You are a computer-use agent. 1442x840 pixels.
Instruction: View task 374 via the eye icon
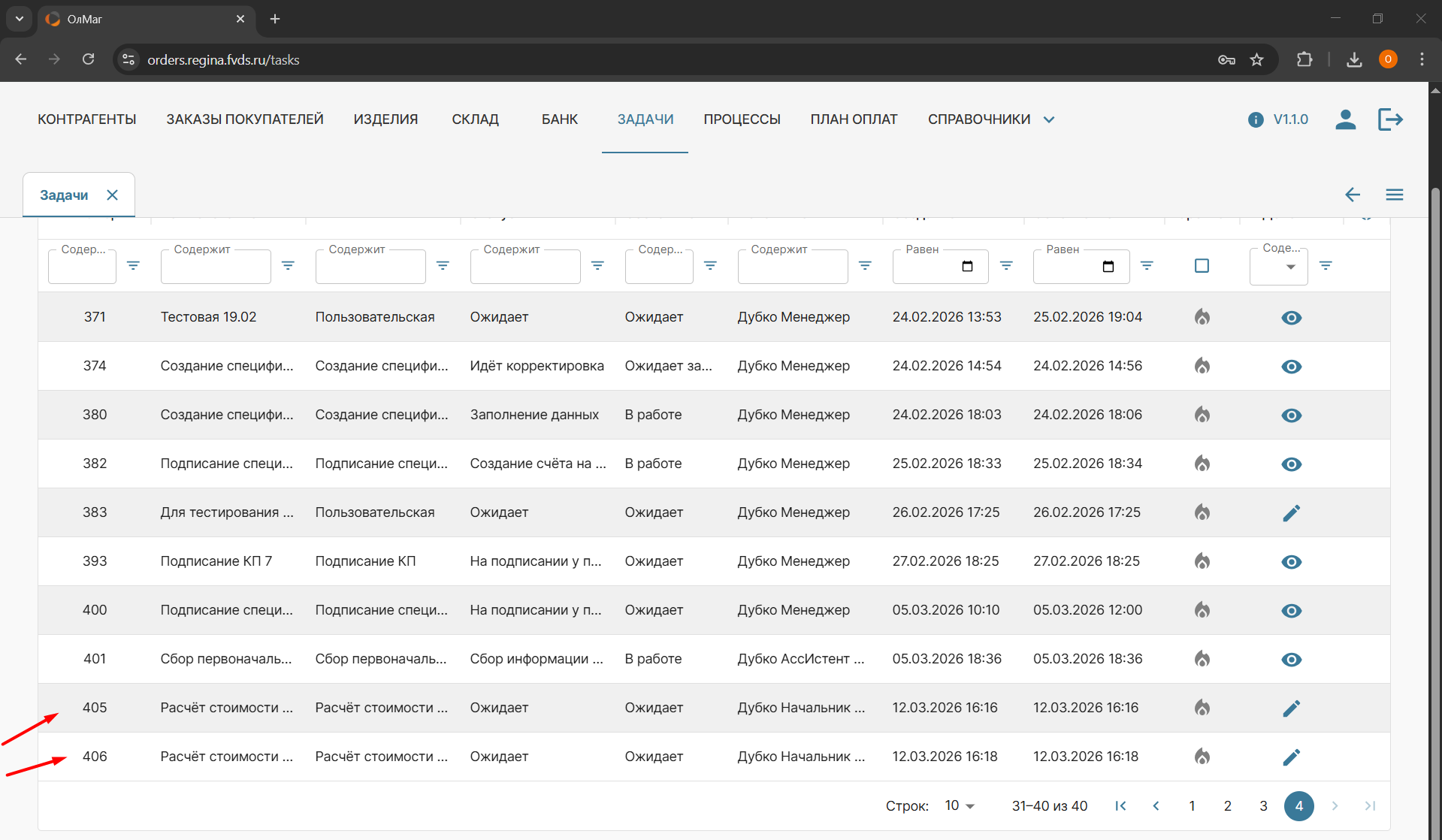[x=1291, y=367]
